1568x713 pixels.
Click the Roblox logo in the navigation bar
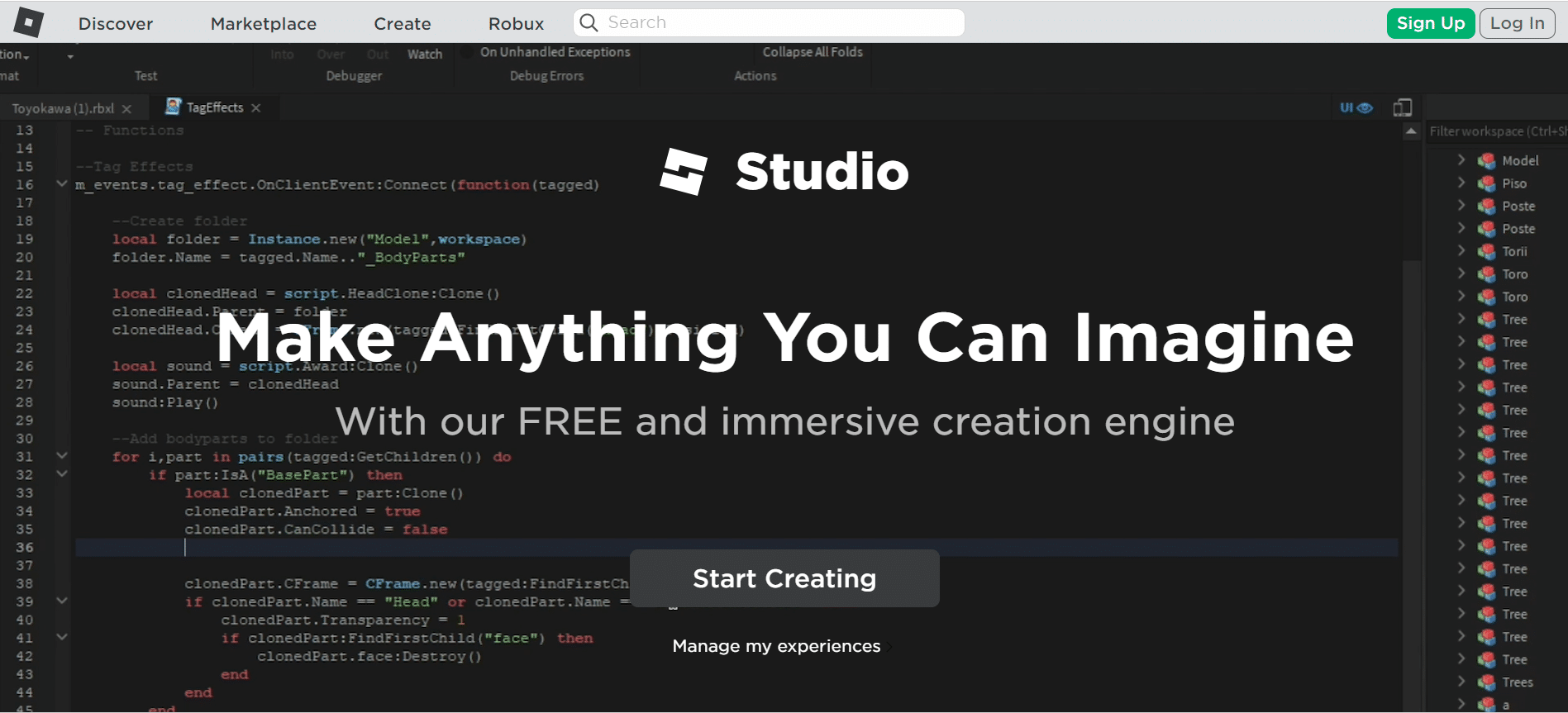point(28,22)
